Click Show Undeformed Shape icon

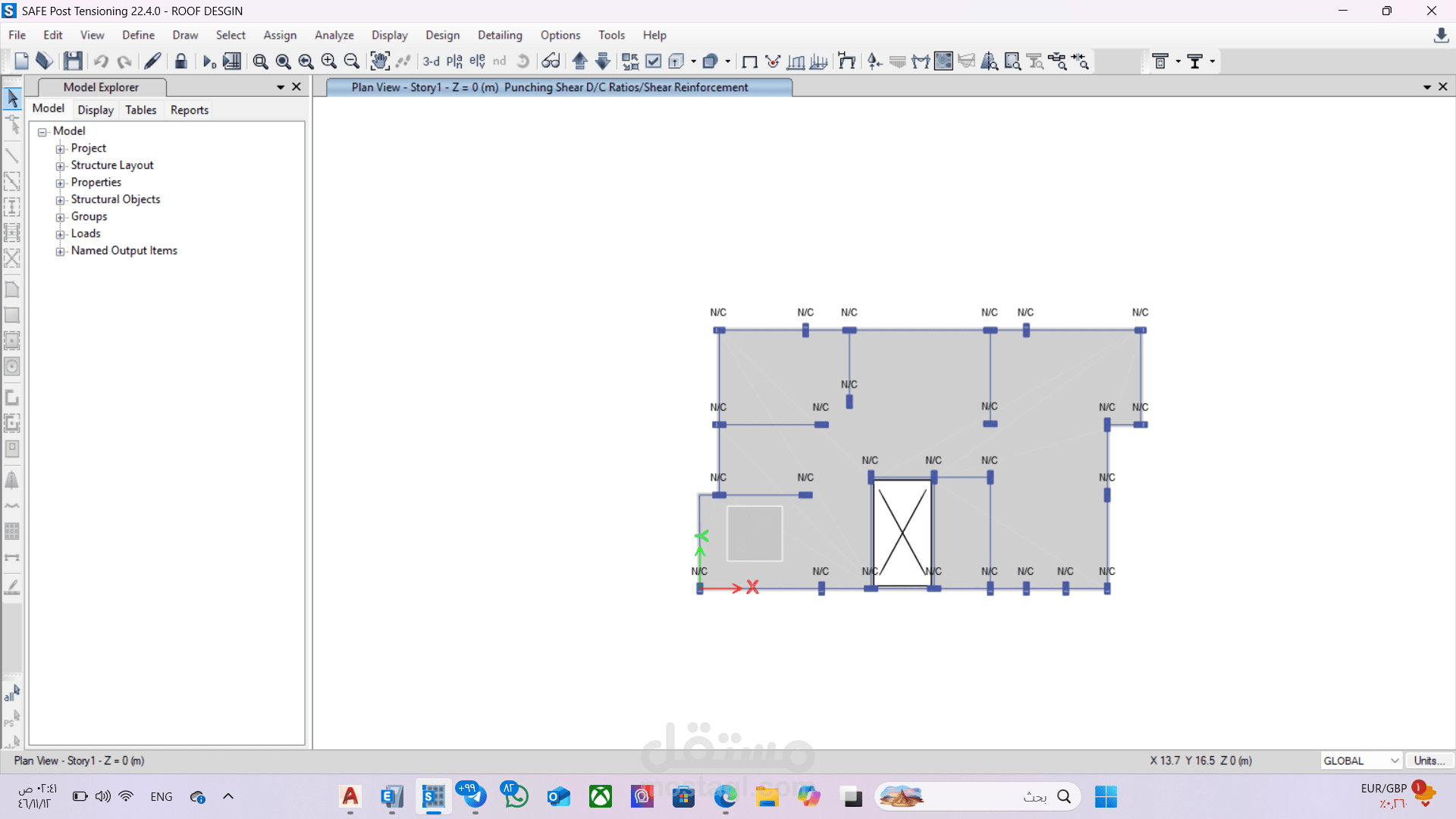click(x=749, y=61)
